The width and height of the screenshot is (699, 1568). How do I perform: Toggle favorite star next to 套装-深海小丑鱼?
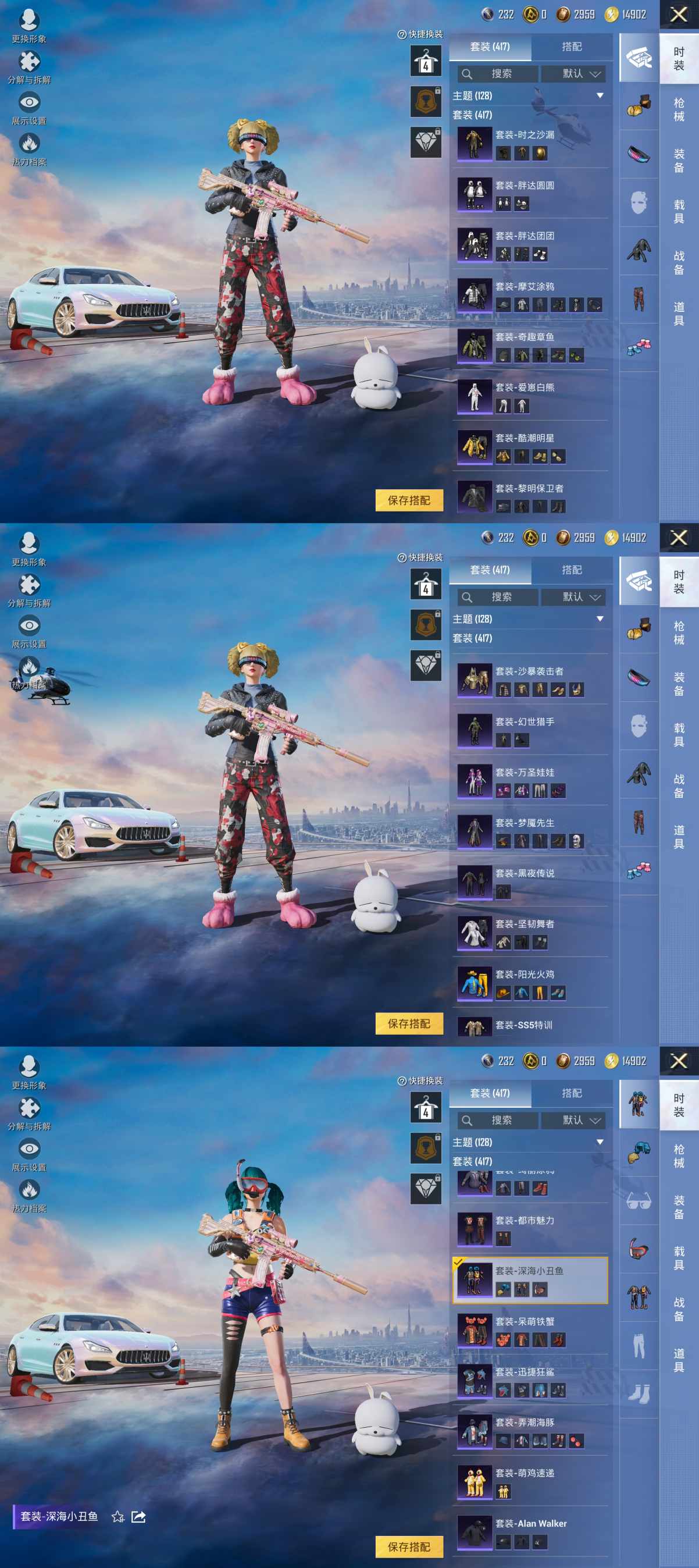[118, 1516]
